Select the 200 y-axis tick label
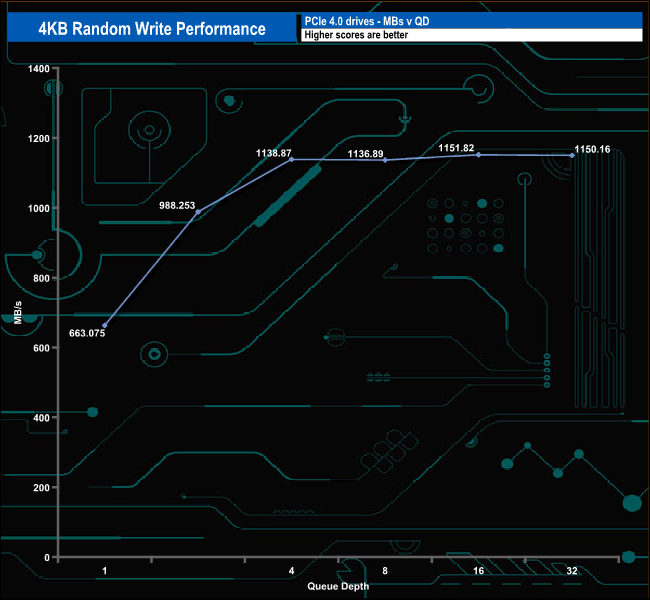 click(41, 487)
